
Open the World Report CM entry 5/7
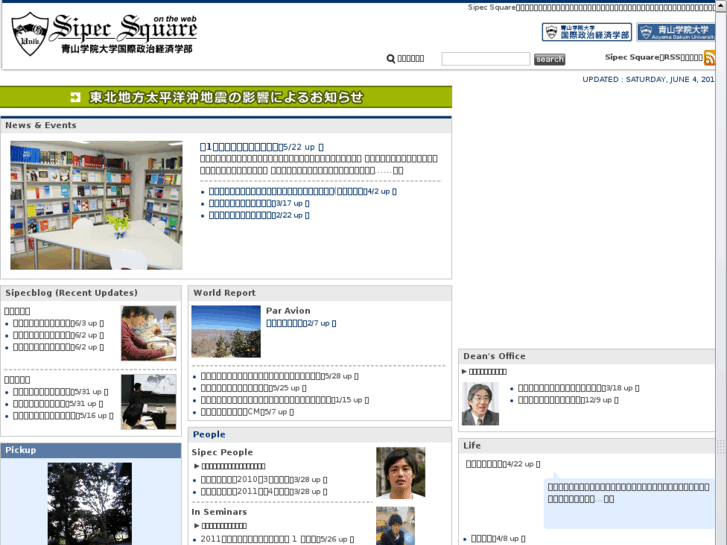(x=247, y=412)
